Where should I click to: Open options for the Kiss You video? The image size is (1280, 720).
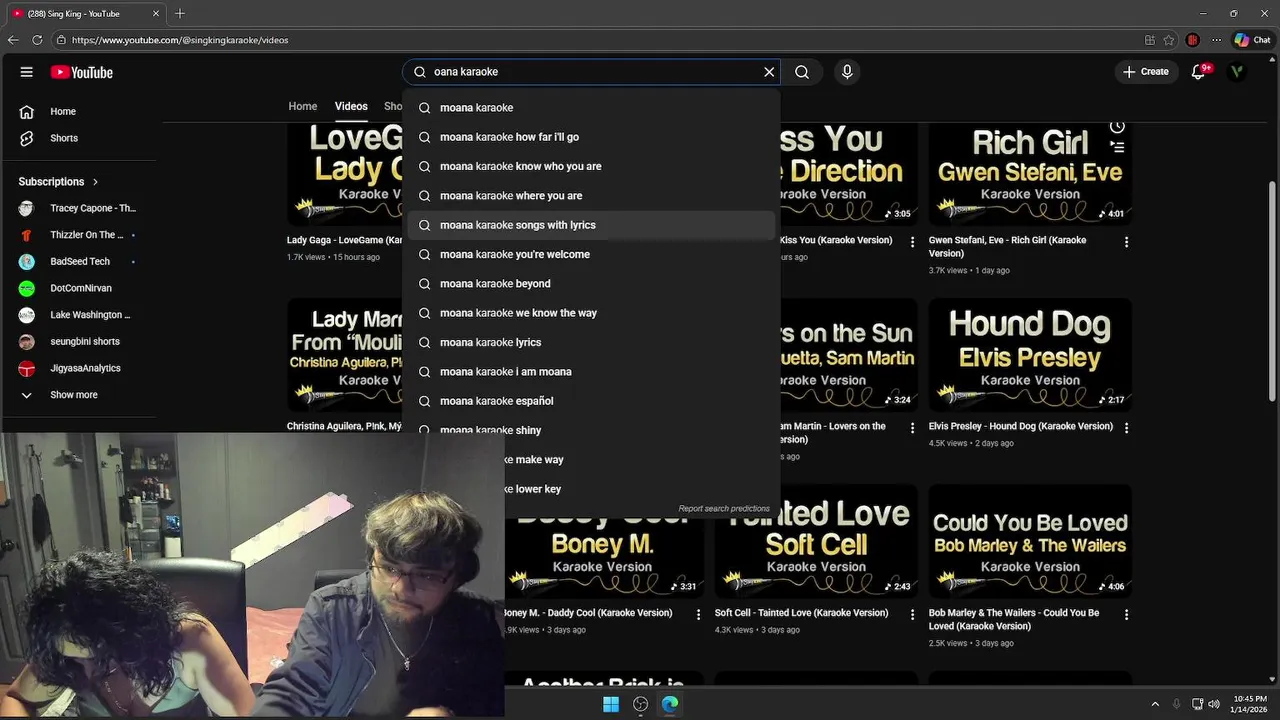(x=912, y=242)
